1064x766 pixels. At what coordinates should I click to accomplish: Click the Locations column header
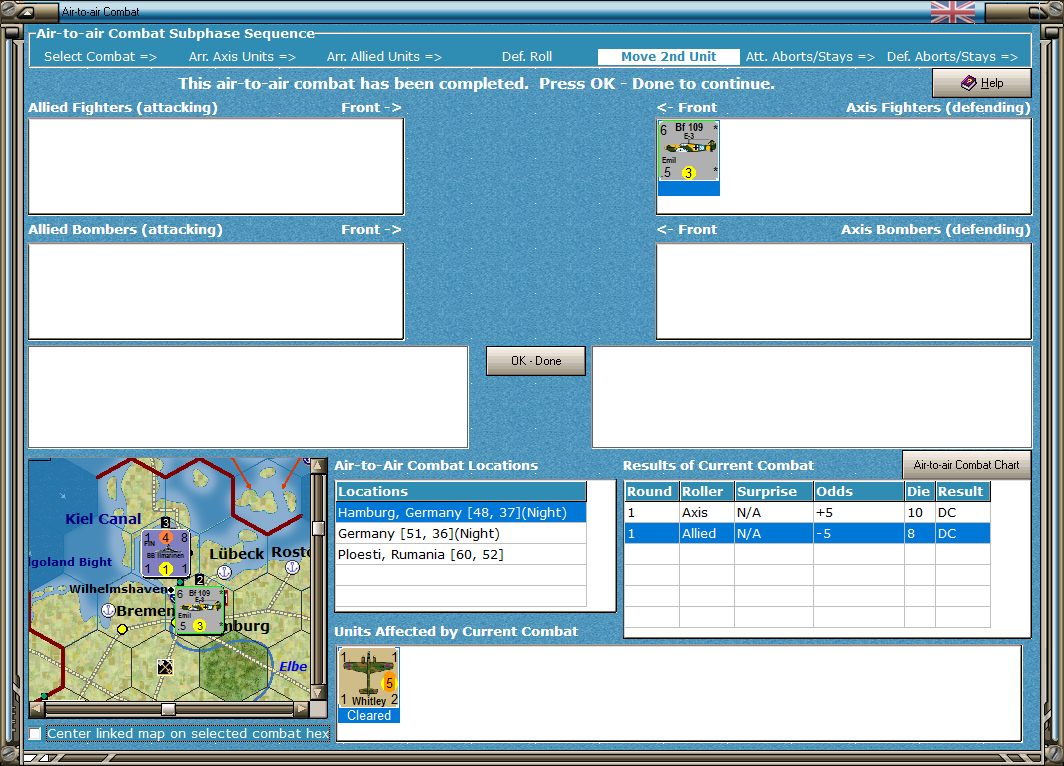[x=461, y=491]
